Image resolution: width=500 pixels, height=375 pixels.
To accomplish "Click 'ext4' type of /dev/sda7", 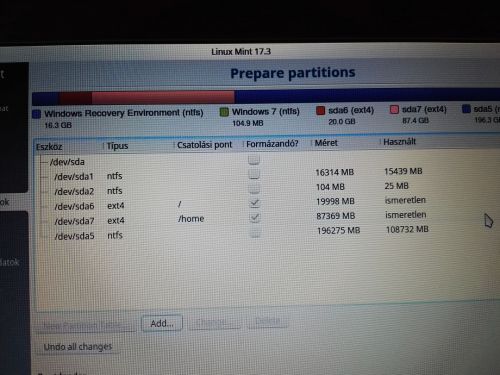I will [116, 220].
